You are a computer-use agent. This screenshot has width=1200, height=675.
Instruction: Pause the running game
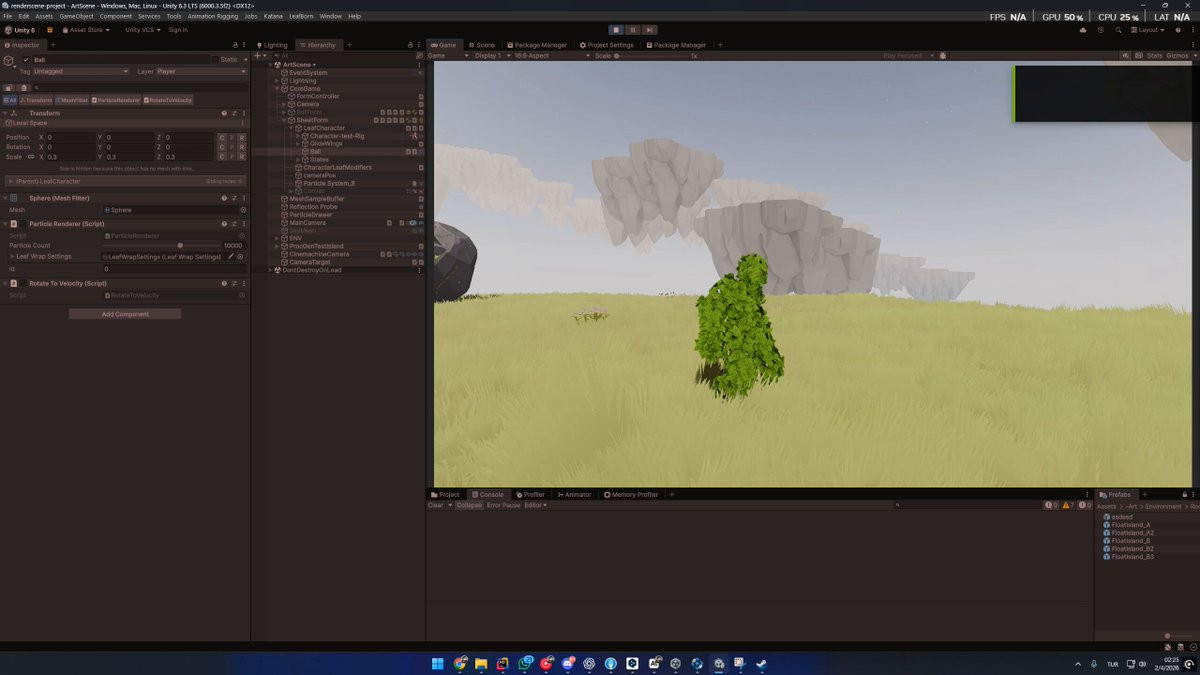(633, 30)
